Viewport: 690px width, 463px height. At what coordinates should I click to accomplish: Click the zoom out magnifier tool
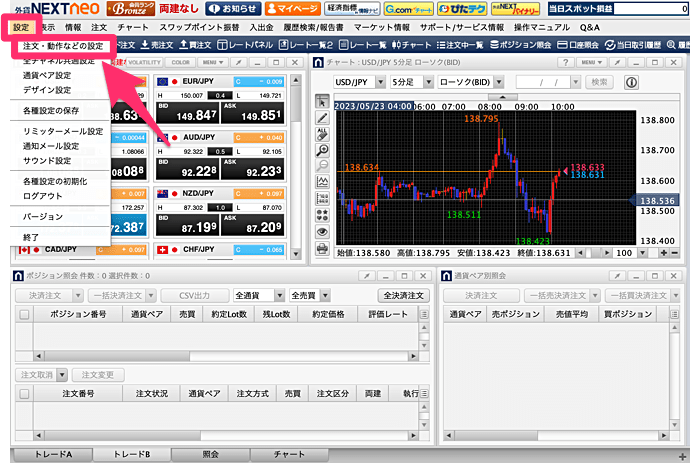click(x=322, y=166)
